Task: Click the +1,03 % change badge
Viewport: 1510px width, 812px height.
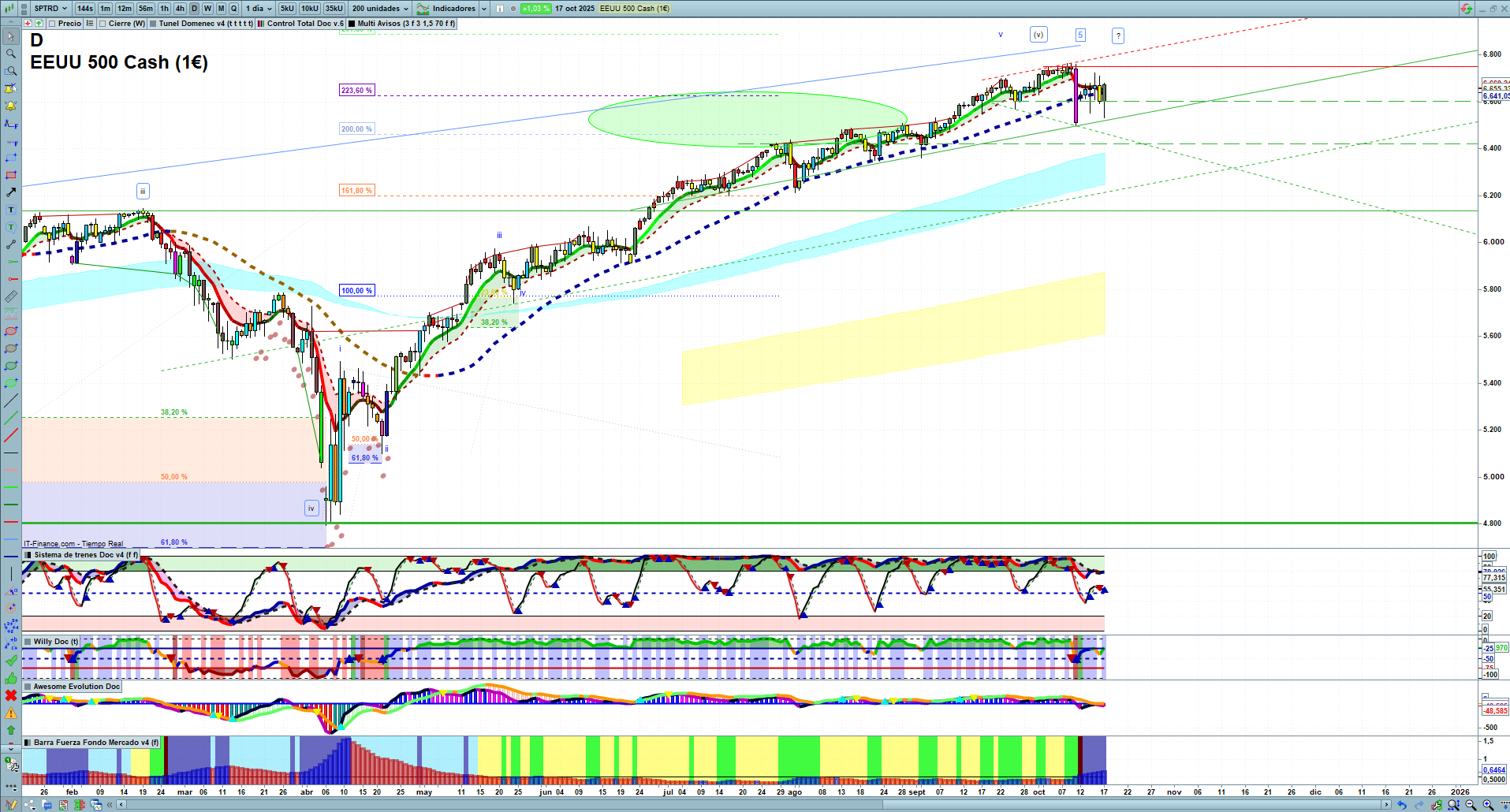Action: tap(536, 9)
